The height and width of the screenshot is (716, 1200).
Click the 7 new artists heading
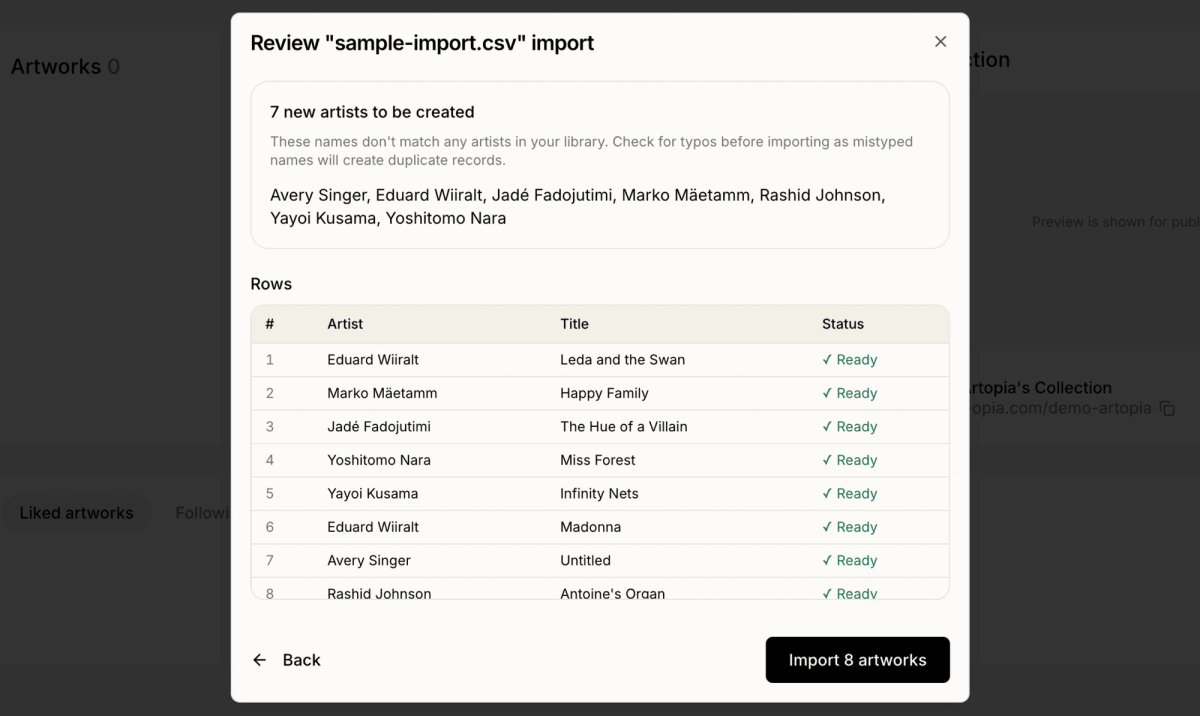pyautogui.click(x=372, y=112)
